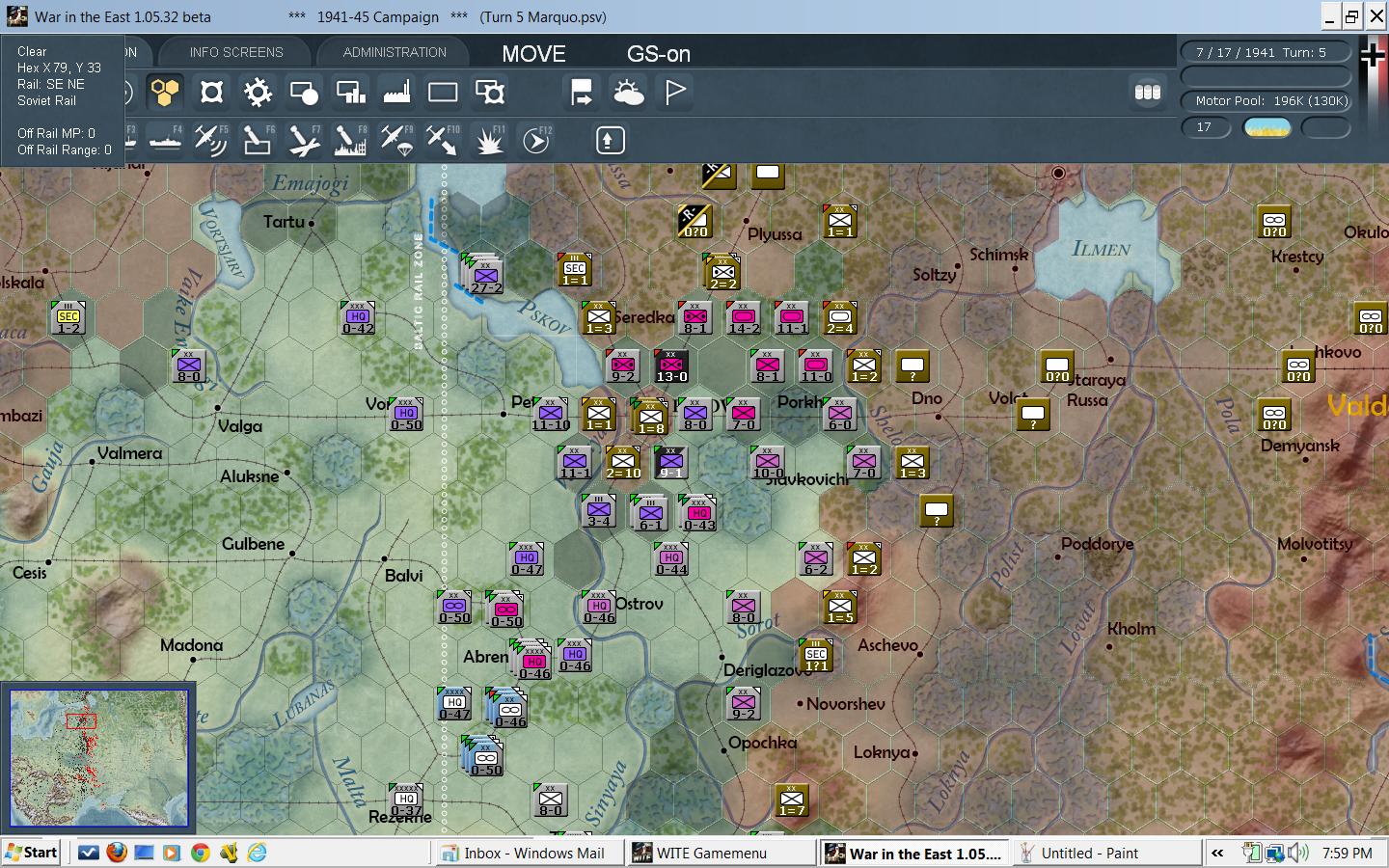Launch Firefox from the quick launch bar

coord(116,853)
